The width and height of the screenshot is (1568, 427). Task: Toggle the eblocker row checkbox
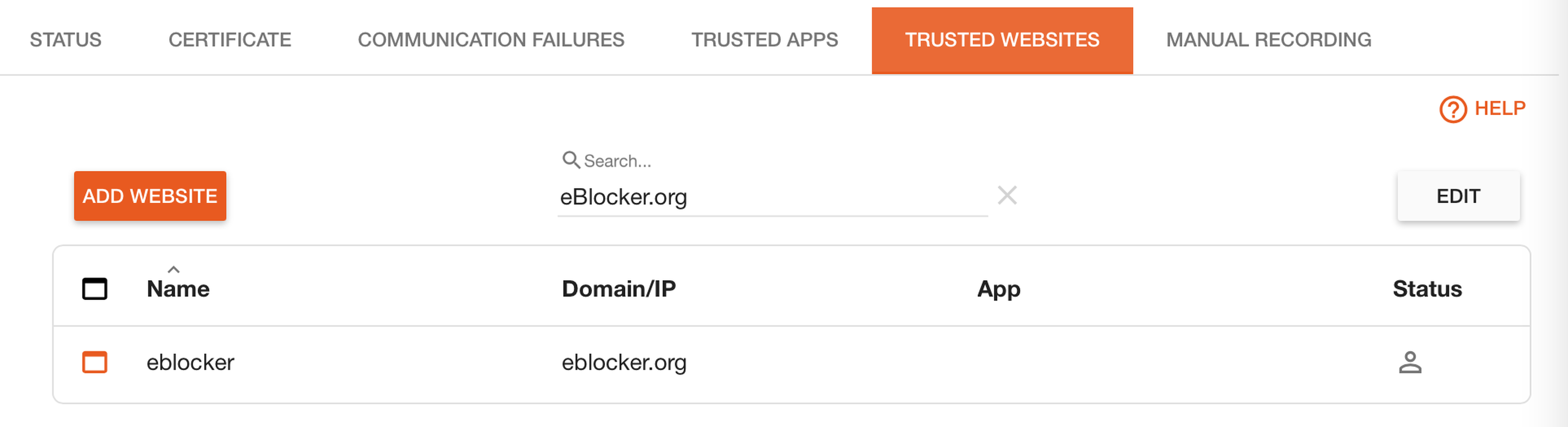[94, 363]
